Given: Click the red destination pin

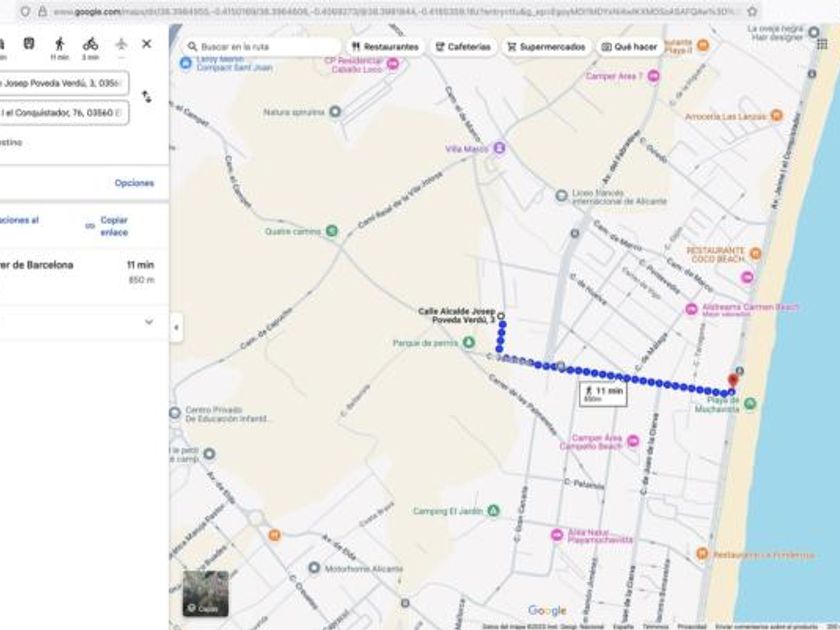Looking at the screenshot, I should click(733, 381).
